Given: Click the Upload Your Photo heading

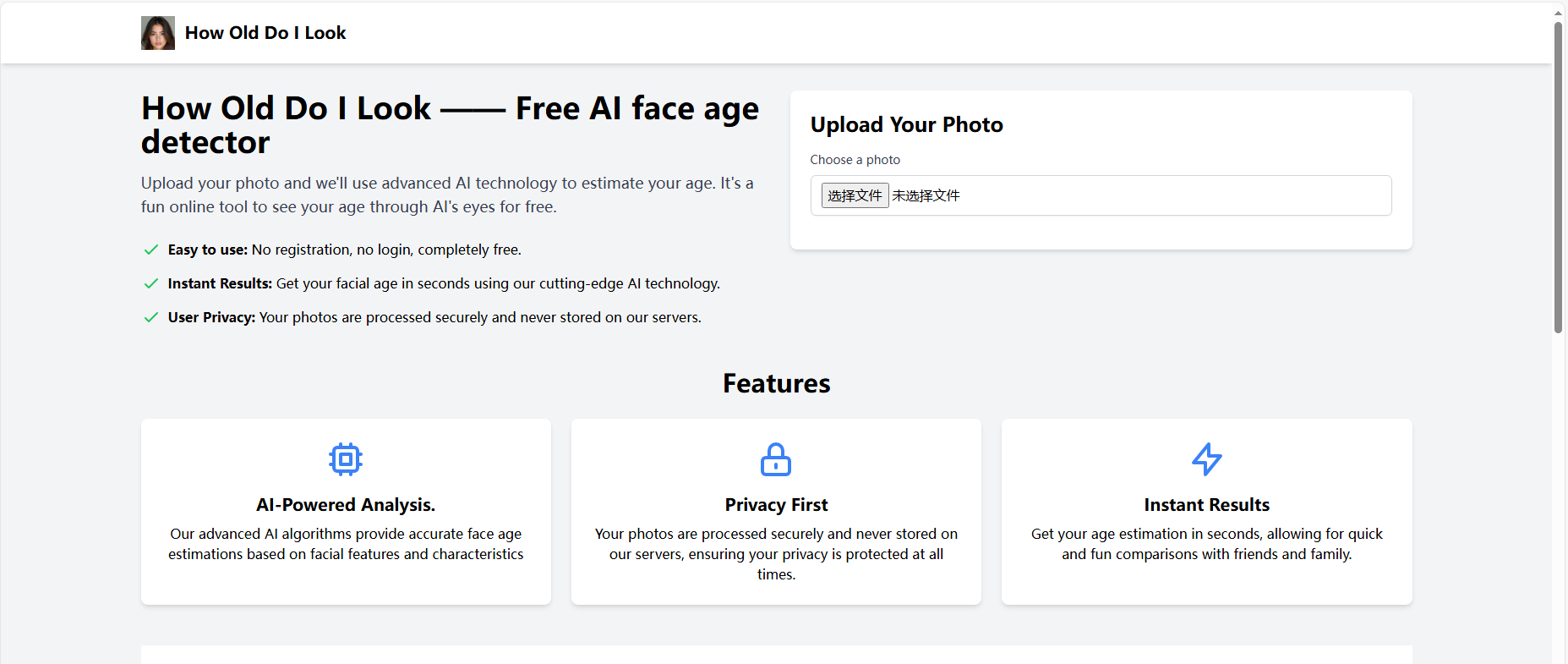Looking at the screenshot, I should [906, 125].
